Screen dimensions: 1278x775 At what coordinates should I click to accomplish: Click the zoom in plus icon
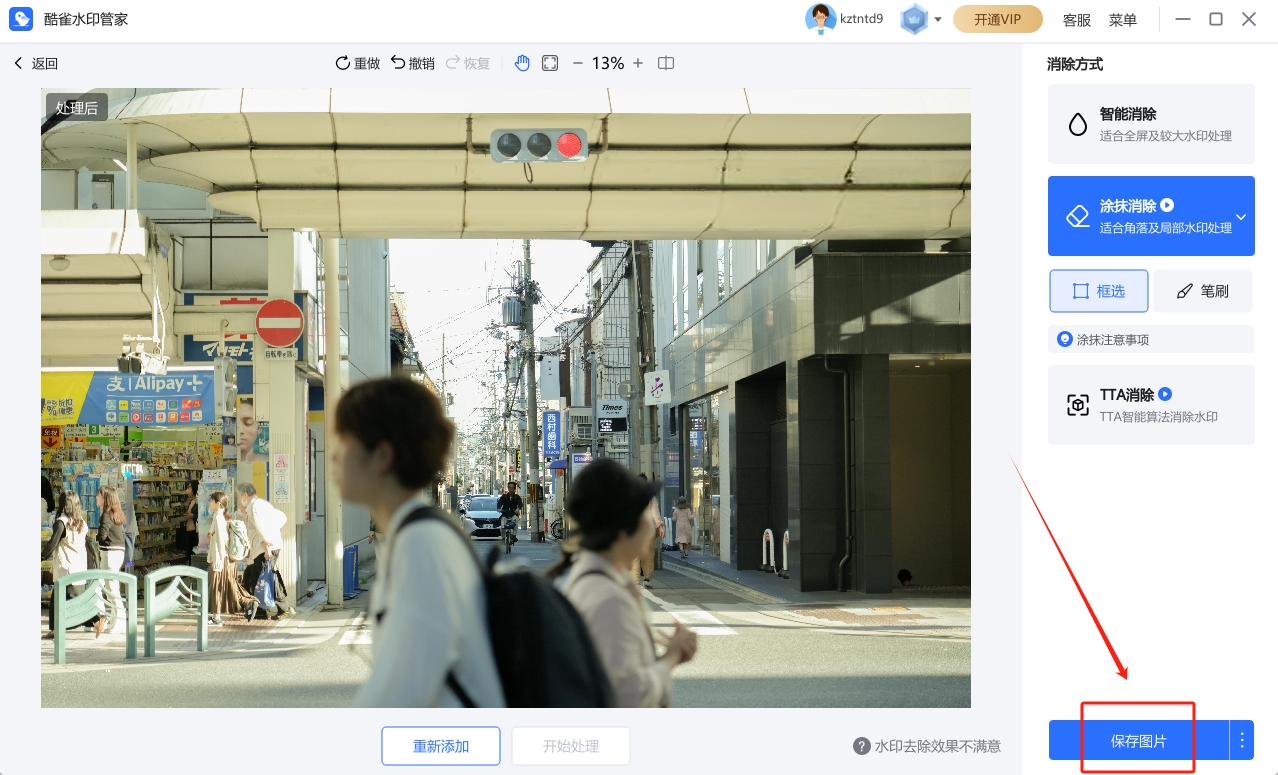coord(638,63)
